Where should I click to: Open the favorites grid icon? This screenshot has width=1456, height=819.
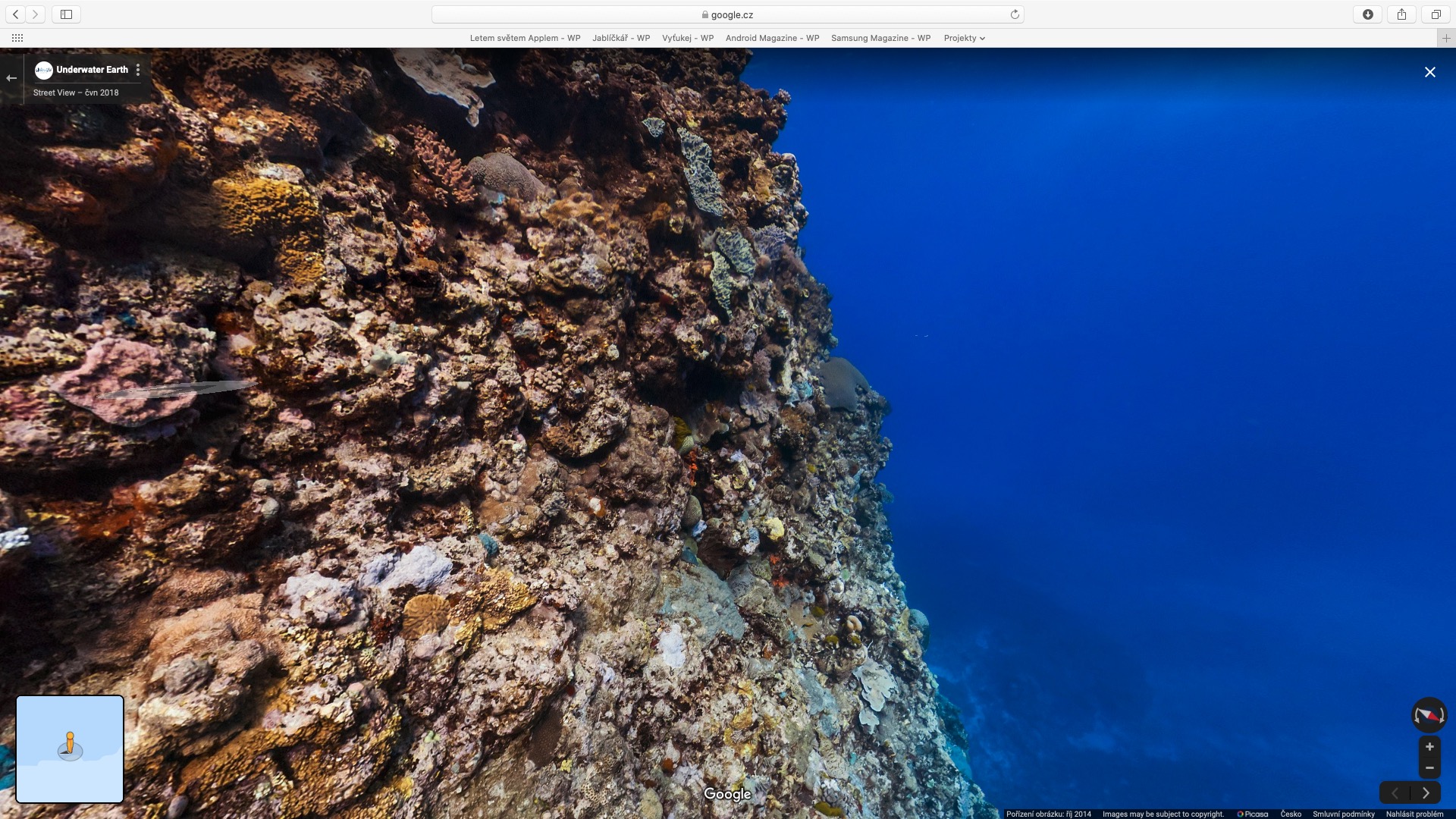[x=17, y=38]
